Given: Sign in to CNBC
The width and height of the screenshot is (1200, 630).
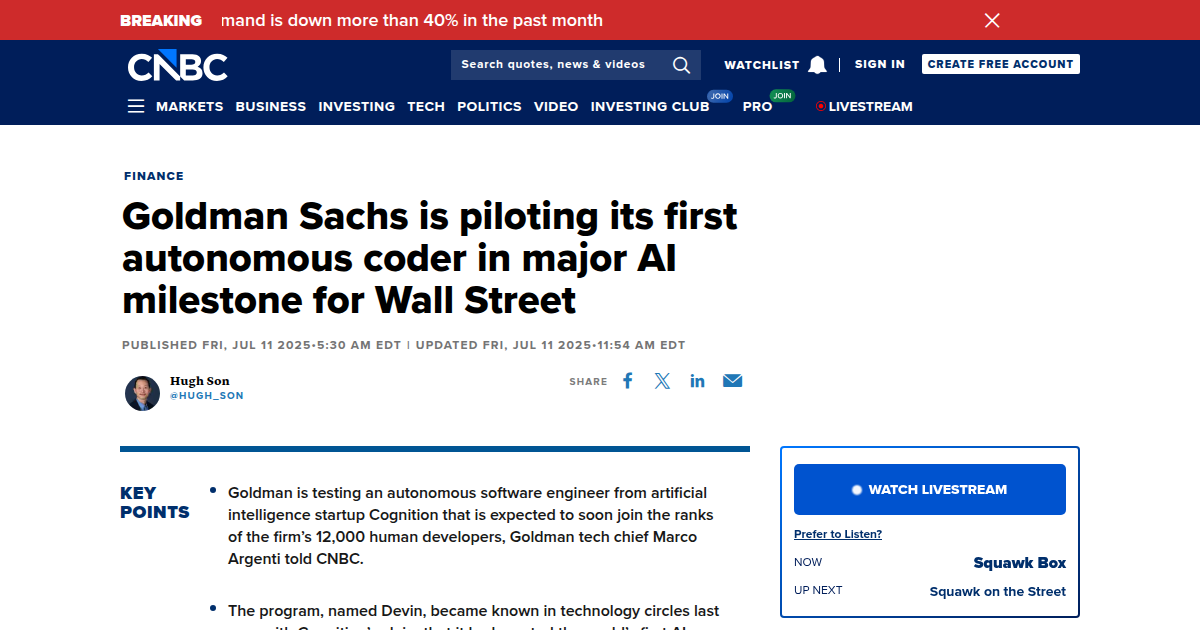Looking at the screenshot, I should pos(879,64).
